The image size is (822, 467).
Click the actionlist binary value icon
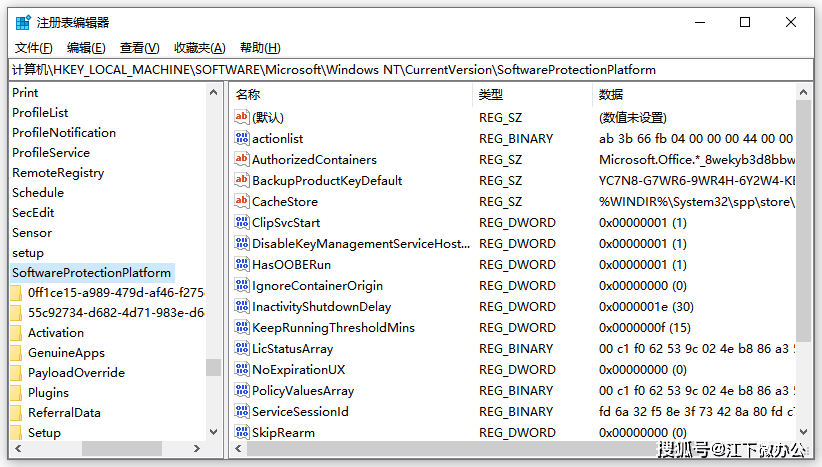(241, 139)
